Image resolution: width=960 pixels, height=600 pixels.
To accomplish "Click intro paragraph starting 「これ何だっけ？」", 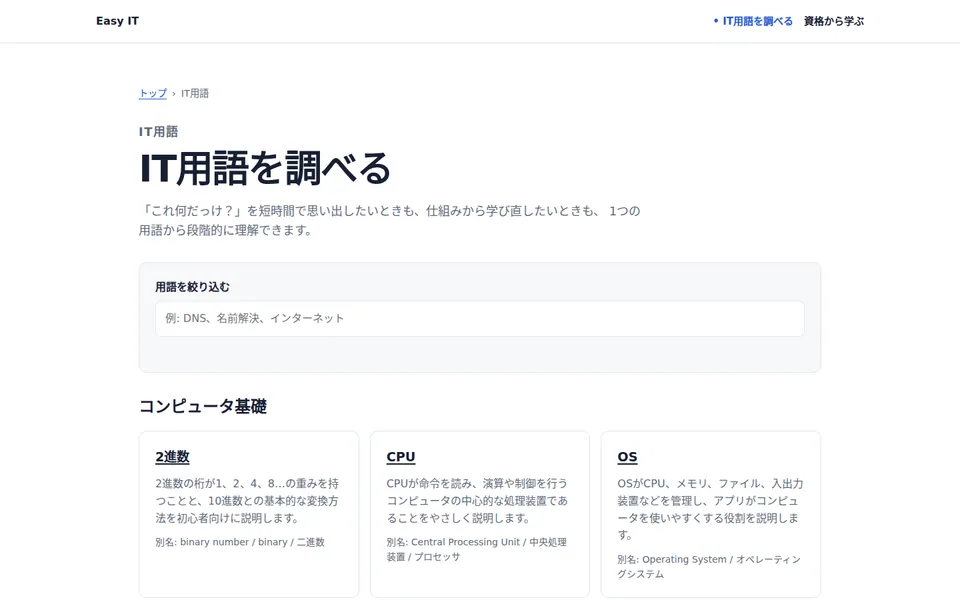I will (x=389, y=220).
